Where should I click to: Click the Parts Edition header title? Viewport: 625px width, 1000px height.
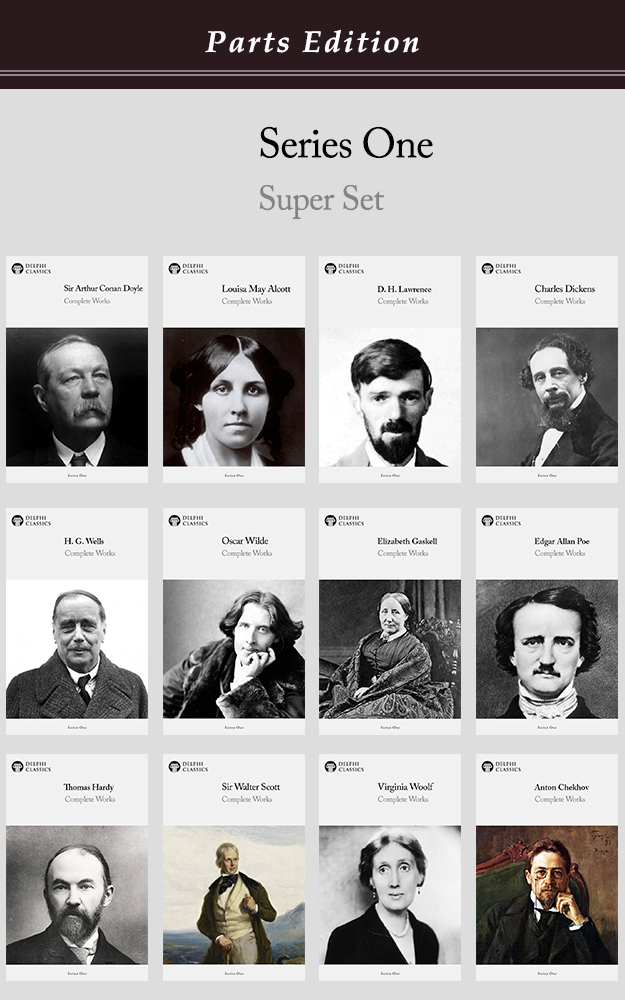pyautogui.click(x=312, y=42)
